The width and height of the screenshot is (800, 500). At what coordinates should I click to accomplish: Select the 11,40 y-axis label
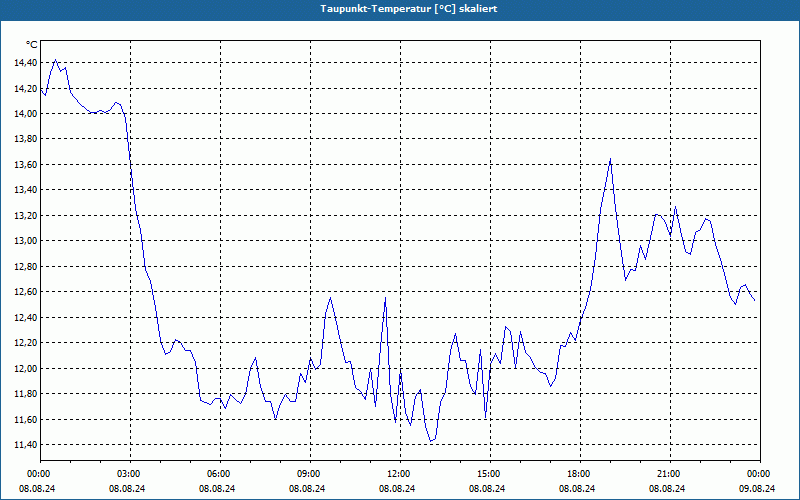tap(26, 445)
